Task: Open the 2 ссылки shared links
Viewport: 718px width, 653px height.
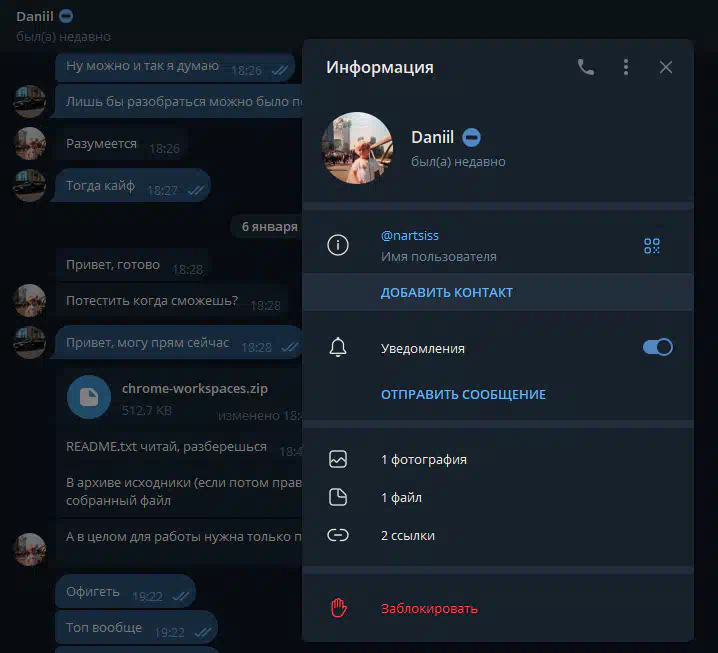Action: pyautogui.click(x=498, y=535)
